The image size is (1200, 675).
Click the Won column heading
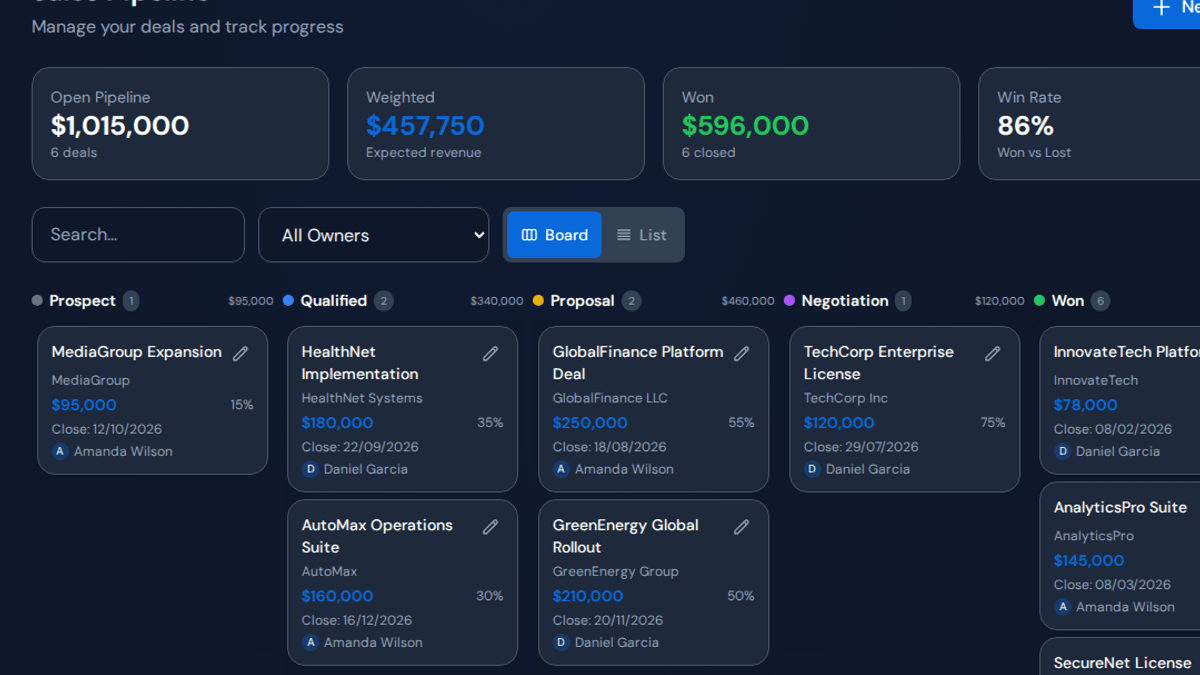click(1067, 300)
